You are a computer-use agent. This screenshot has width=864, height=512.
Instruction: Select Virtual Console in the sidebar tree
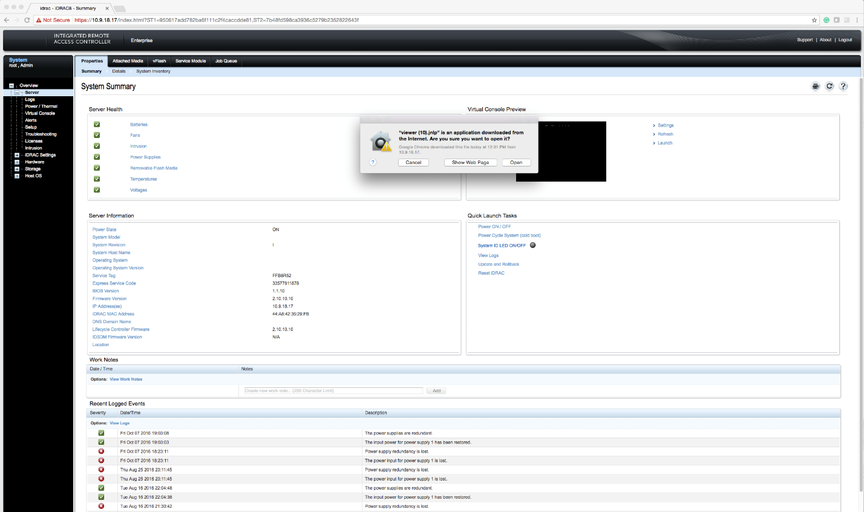(x=40, y=113)
